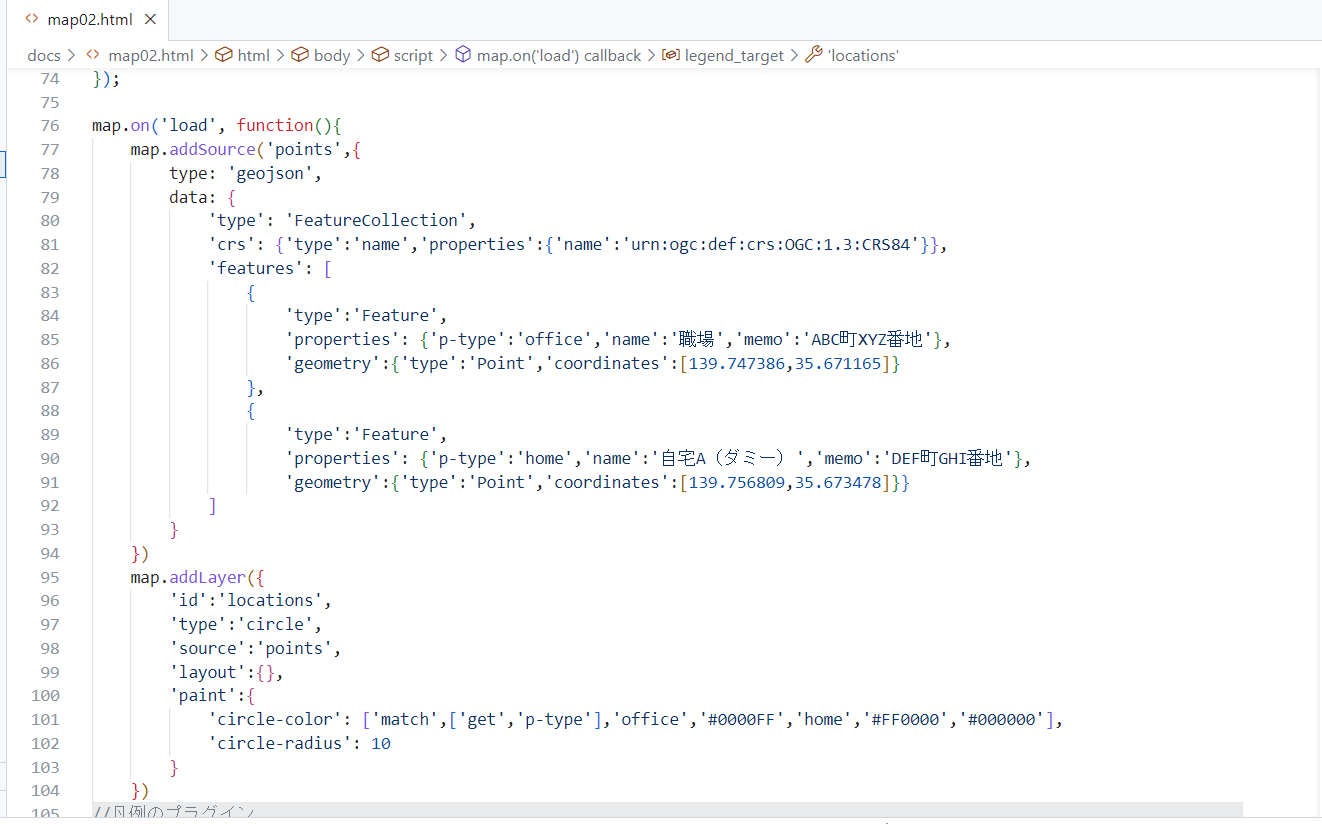This screenshot has width=1322, height=824.
Task: Click the 'function' keyword on line 76
Action: (275, 125)
